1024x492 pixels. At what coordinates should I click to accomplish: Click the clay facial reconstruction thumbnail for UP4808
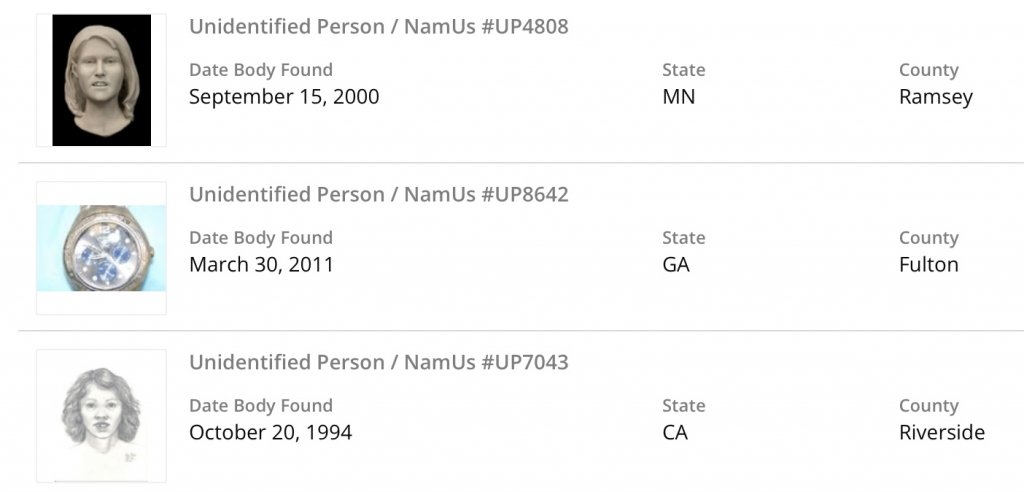pyautogui.click(x=101, y=80)
